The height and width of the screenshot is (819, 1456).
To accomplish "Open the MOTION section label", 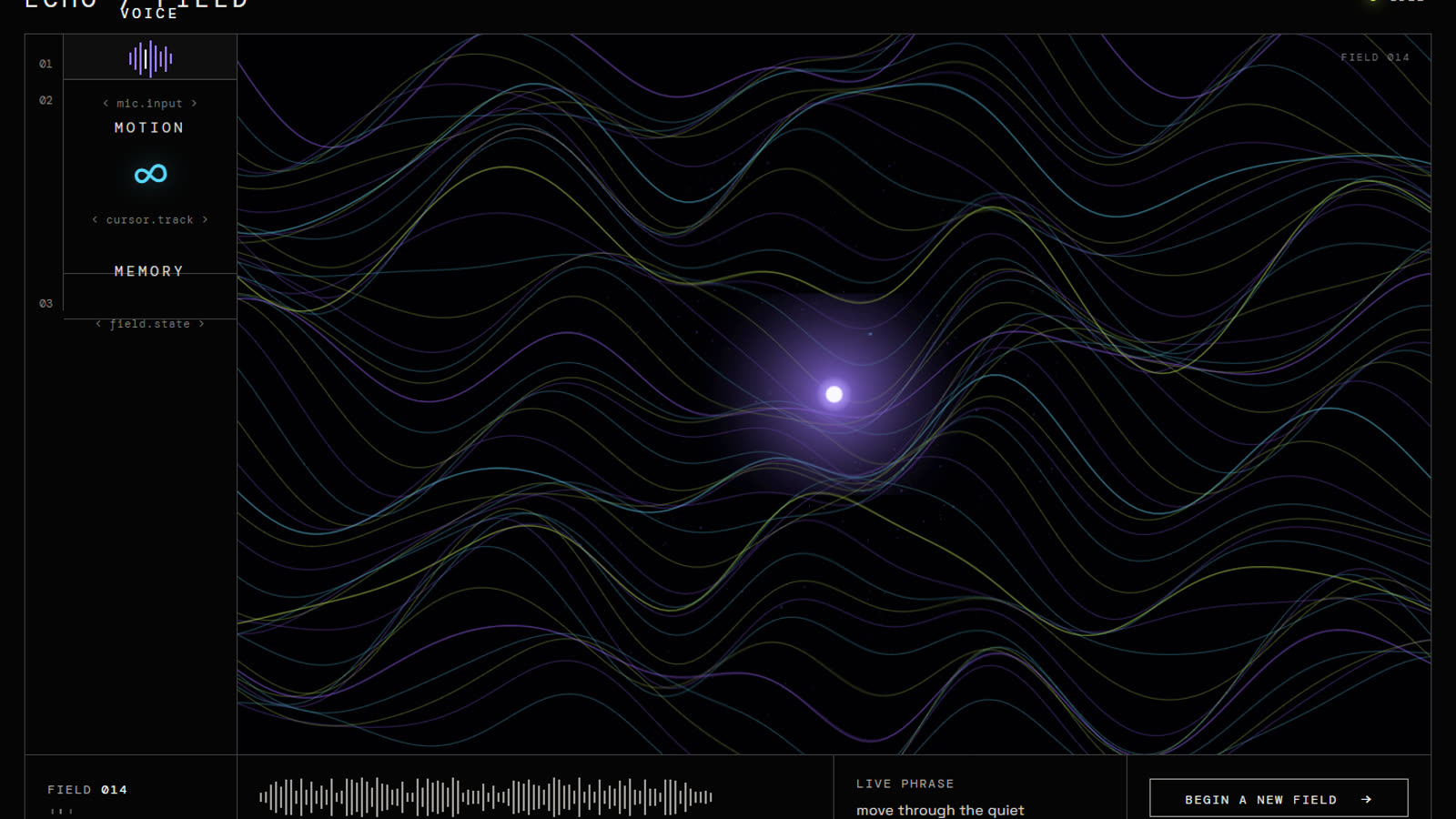I will (149, 127).
